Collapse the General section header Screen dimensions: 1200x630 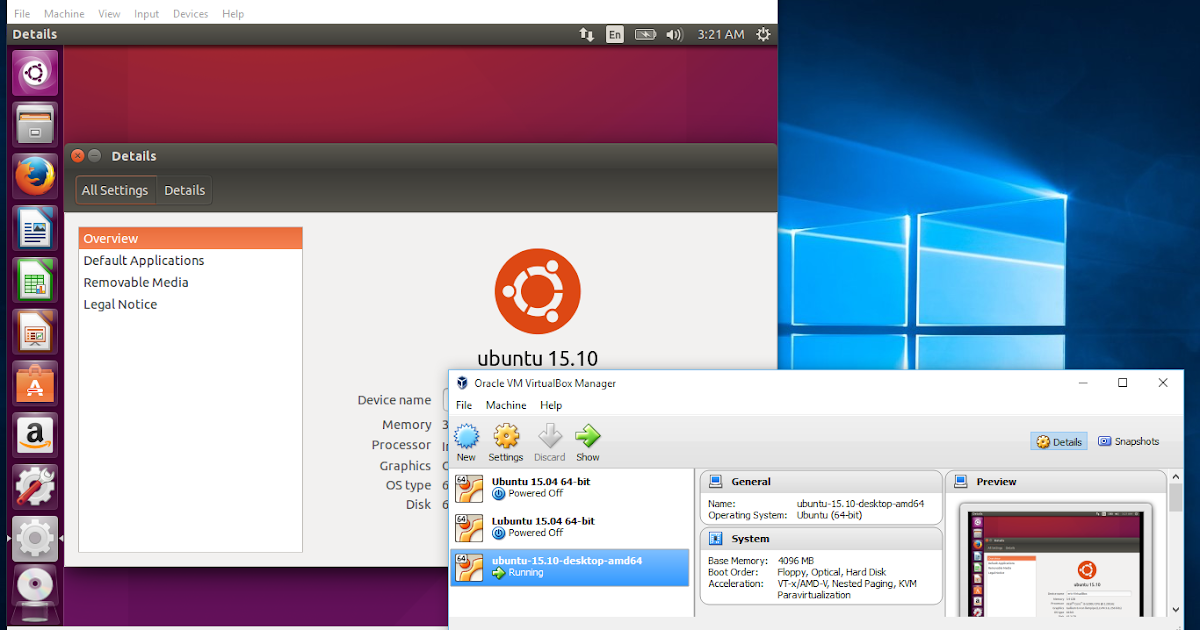[821, 481]
